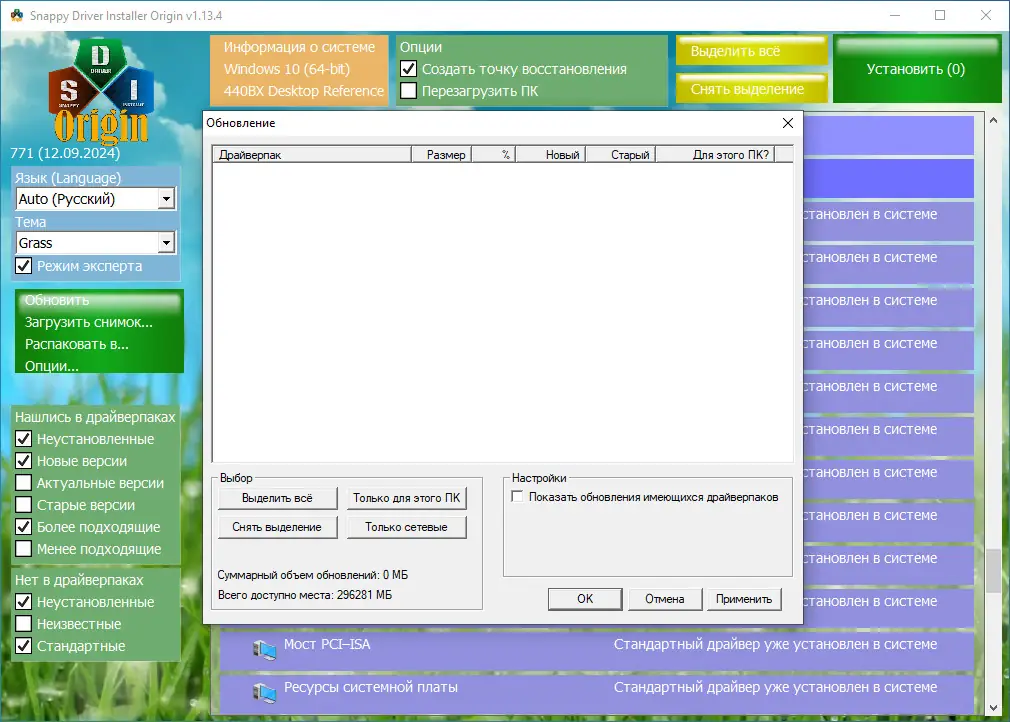This screenshot has width=1010, height=722.
Task: Check the Старые версии filter
Action: tap(22, 505)
